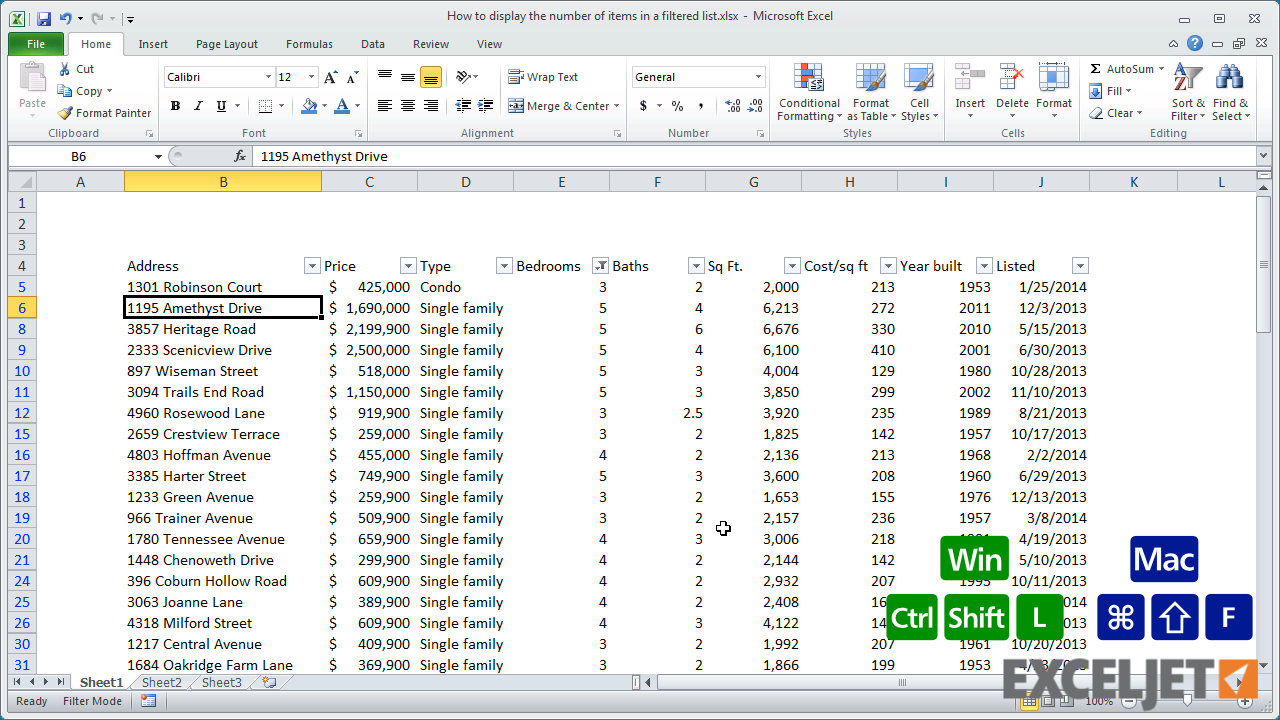The image size is (1280, 720).
Task: Open the Number Format dropdown showing General
Action: coord(698,76)
